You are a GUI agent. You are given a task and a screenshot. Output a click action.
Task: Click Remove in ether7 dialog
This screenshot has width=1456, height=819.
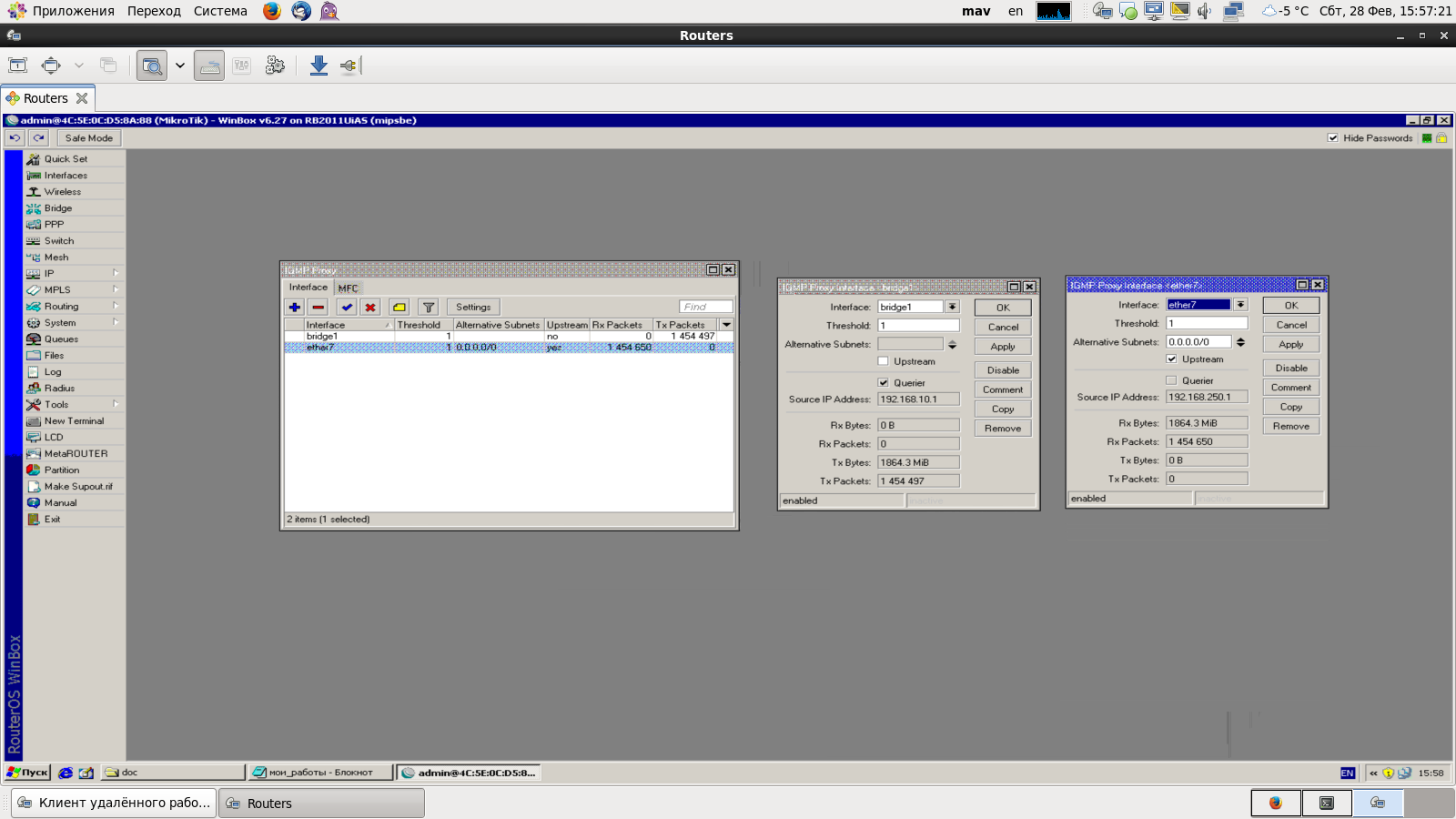pyautogui.click(x=1291, y=427)
